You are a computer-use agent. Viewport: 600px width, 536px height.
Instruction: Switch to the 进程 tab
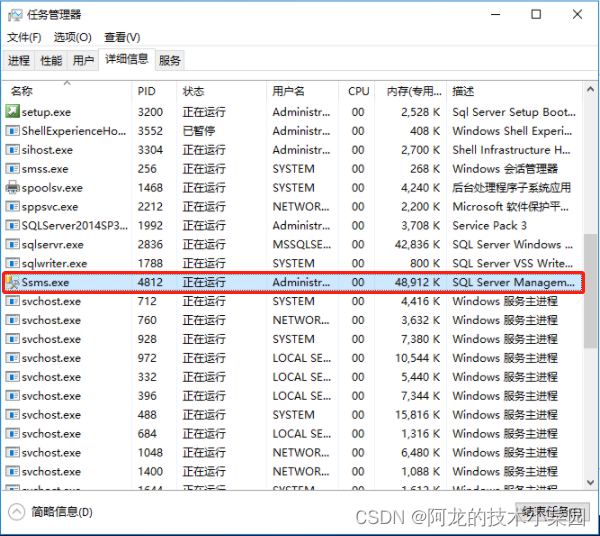pos(19,60)
